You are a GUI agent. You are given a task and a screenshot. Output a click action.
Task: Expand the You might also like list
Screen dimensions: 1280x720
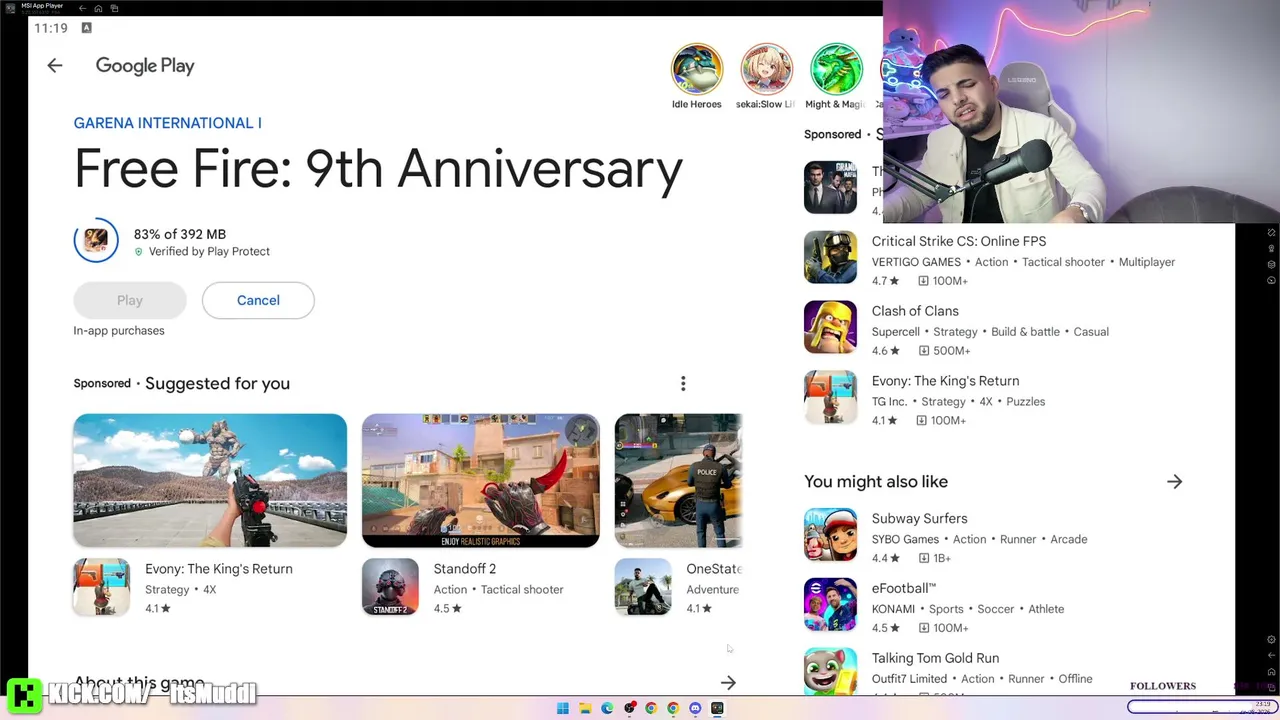[1174, 482]
